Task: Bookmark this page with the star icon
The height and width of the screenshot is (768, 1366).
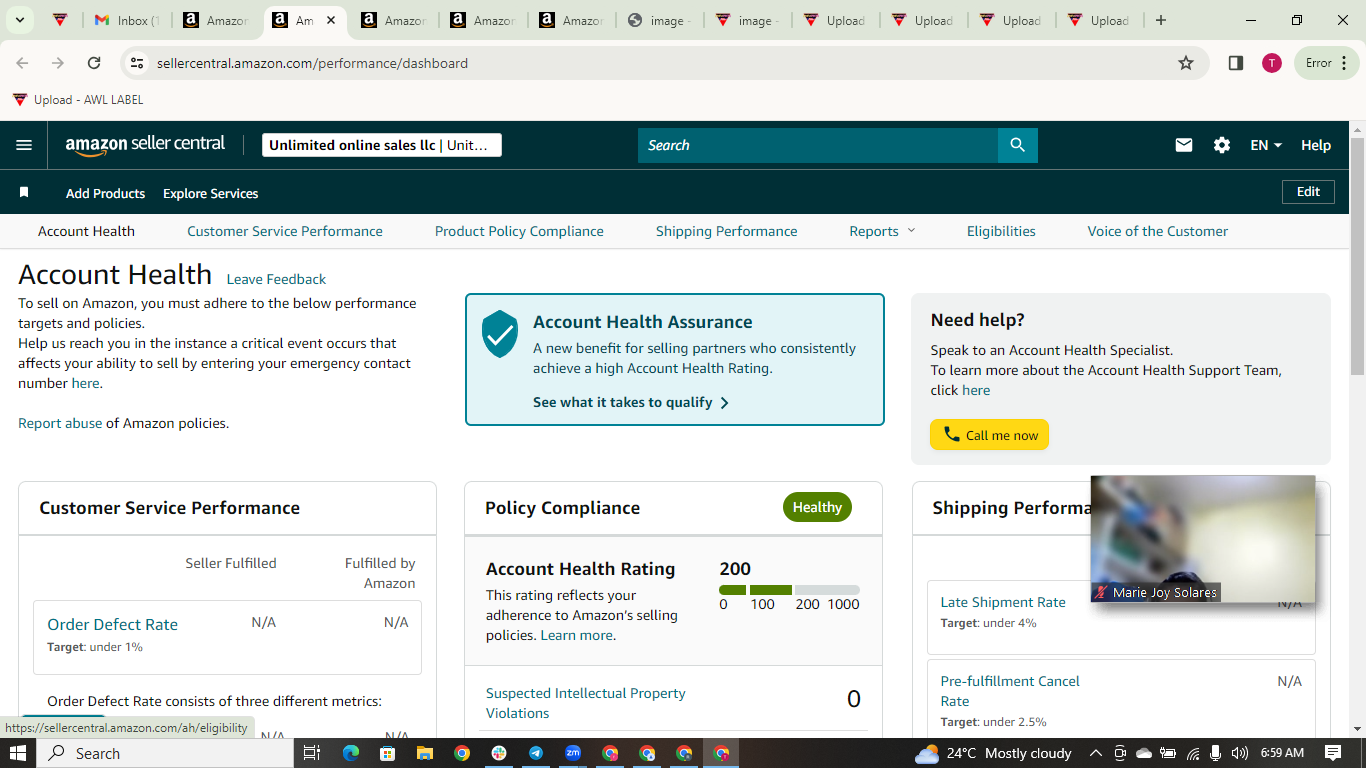Action: coord(1186,63)
